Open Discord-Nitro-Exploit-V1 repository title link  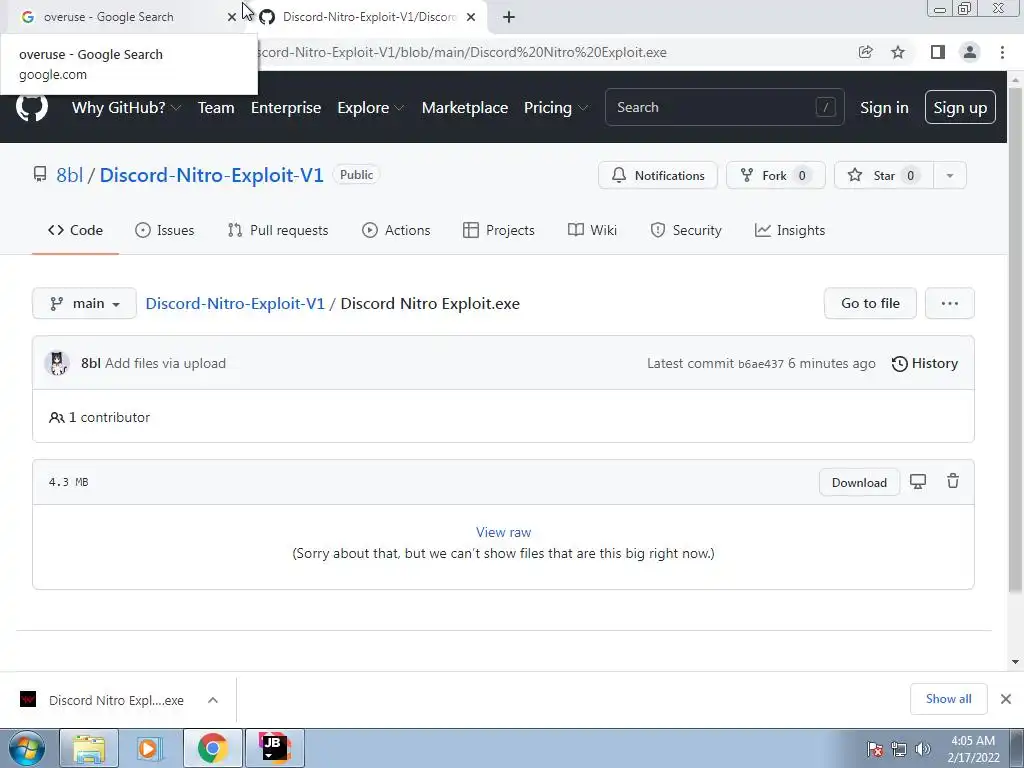point(212,175)
